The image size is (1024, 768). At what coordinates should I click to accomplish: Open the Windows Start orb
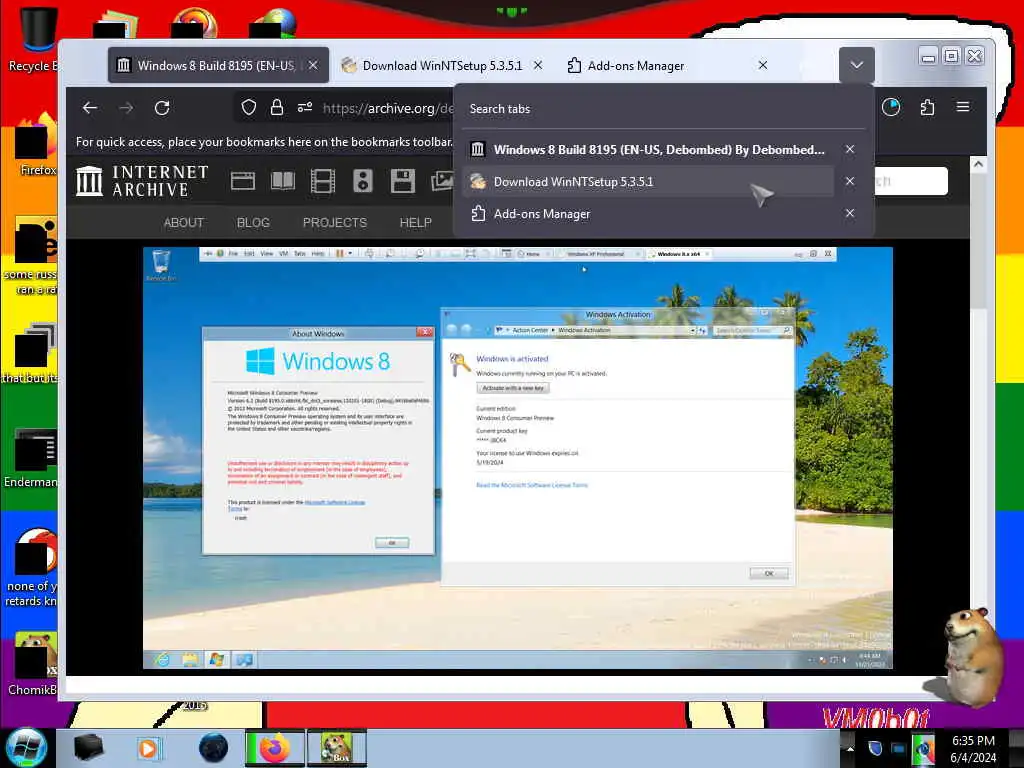[x=26, y=748]
